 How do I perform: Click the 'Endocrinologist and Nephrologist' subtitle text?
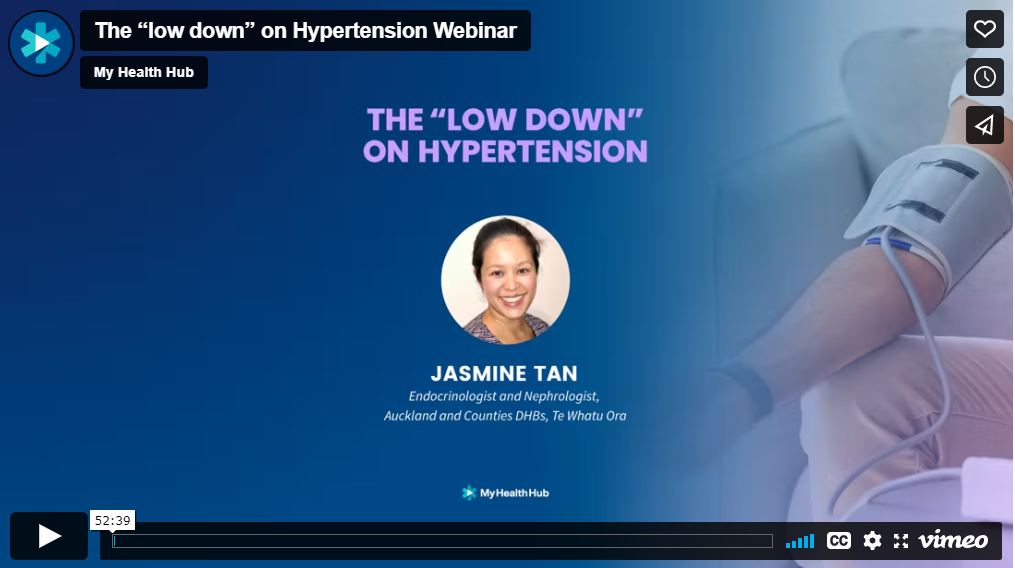(504, 396)
